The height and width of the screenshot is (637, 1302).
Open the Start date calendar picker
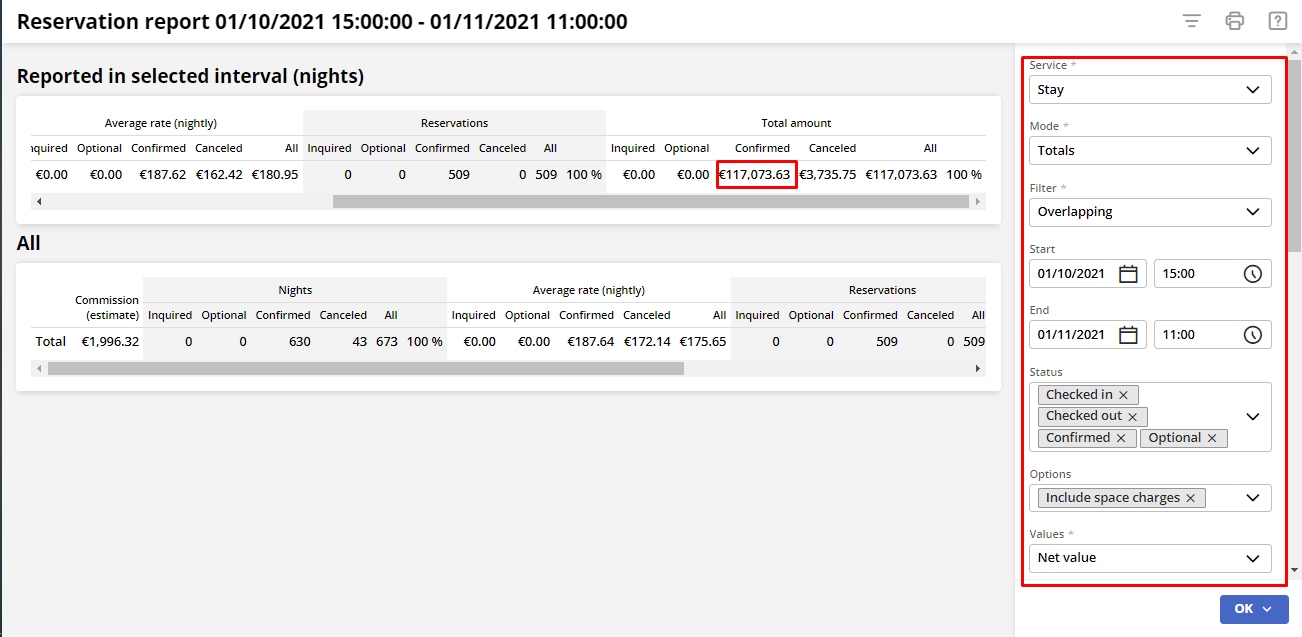pyautogui.click(x=1128, y=274)
